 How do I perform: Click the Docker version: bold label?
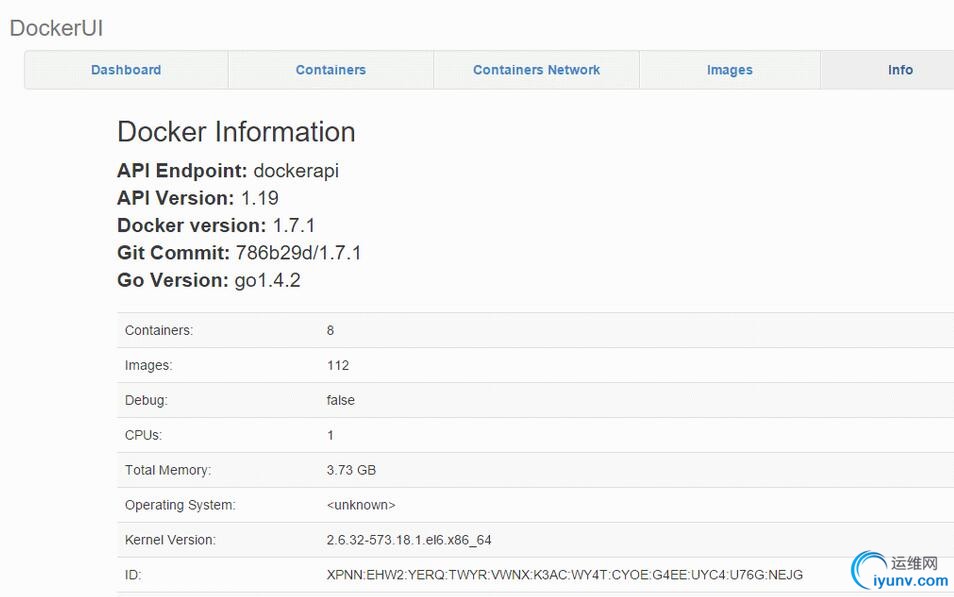click(x=192, y=225)
